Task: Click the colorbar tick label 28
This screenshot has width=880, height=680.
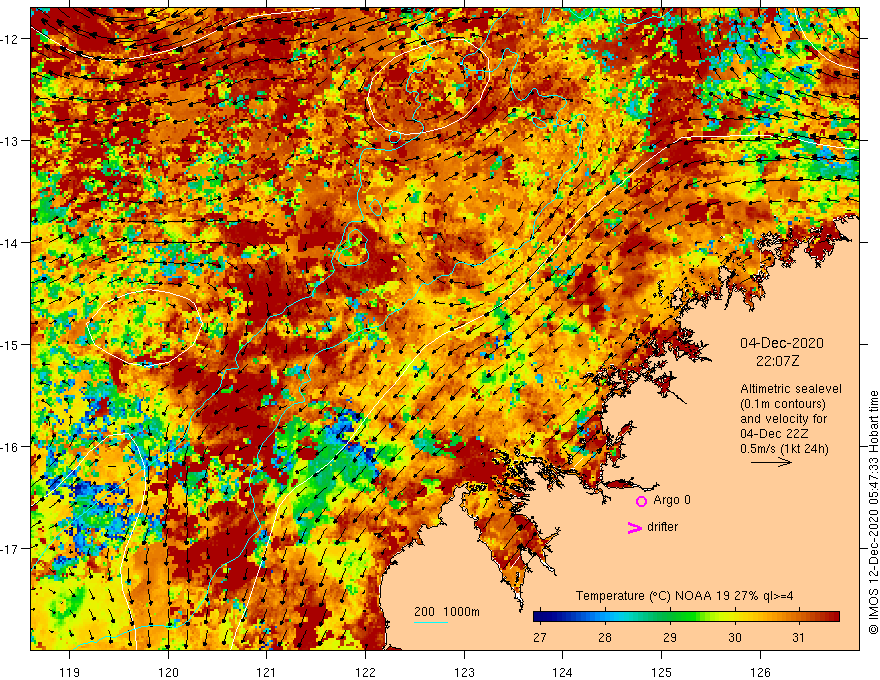Action: (604, 638)
